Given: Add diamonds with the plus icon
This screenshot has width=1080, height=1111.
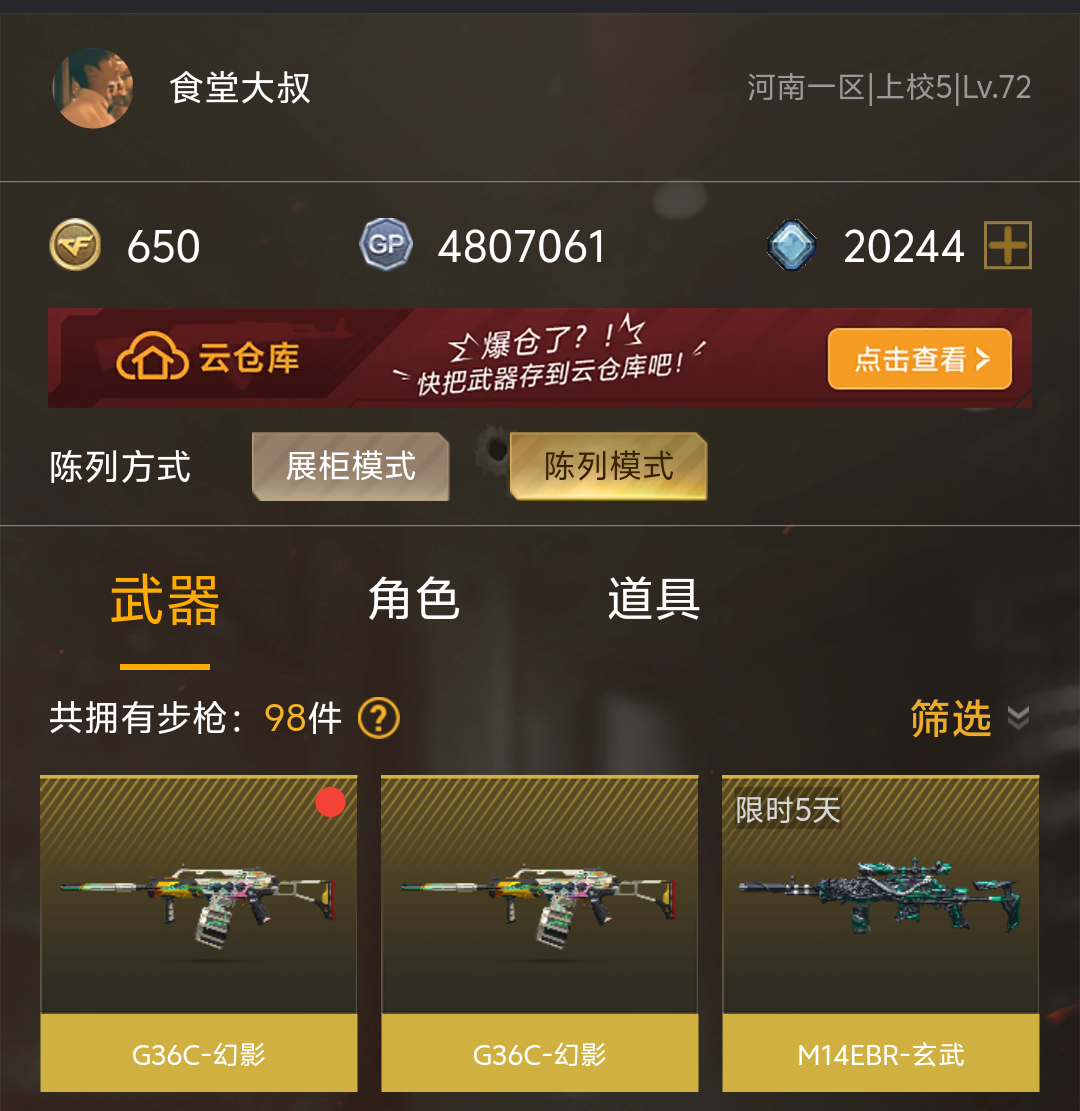Looking at the screenshot, I should [x=1008, y=245].
